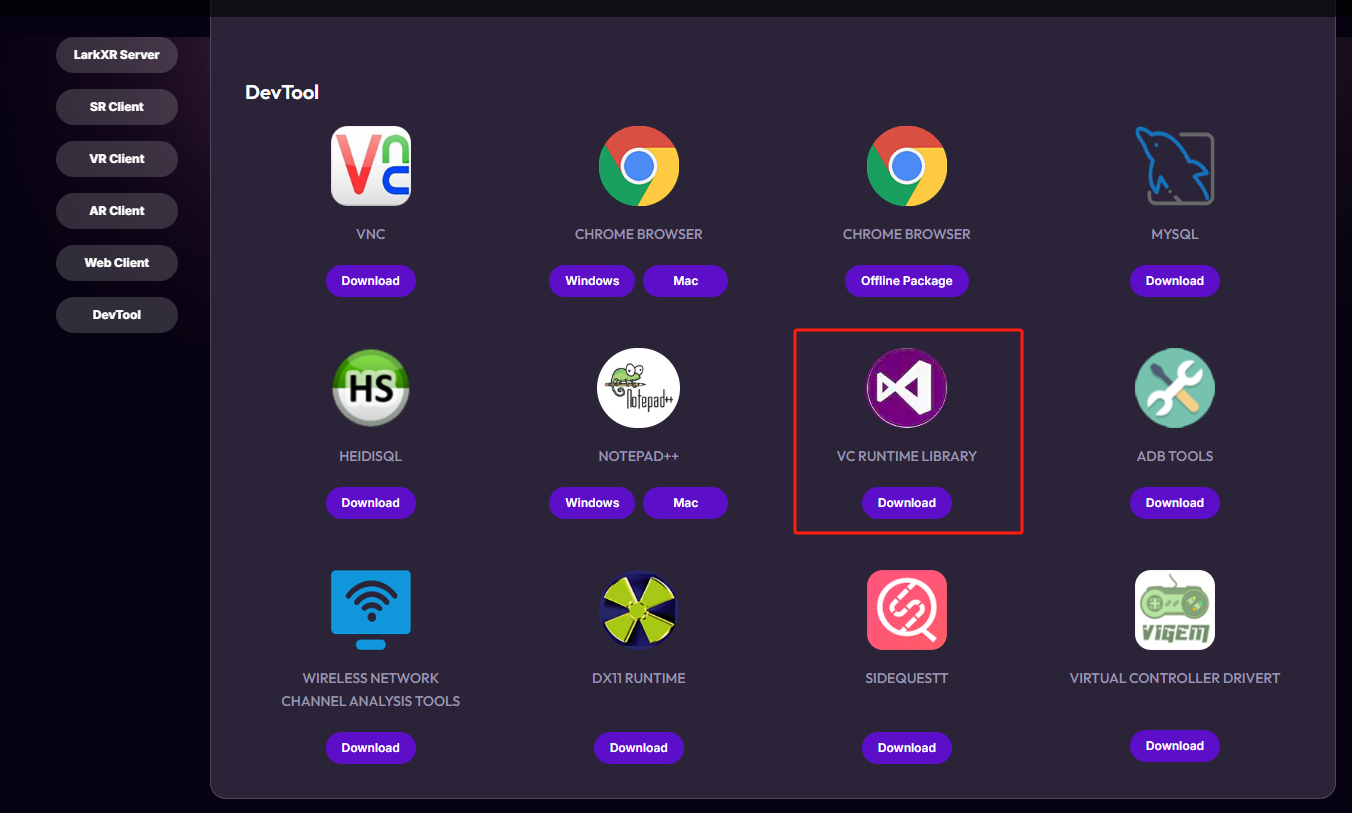Click the Notepad++ chameleon icon

pos(639,388)
